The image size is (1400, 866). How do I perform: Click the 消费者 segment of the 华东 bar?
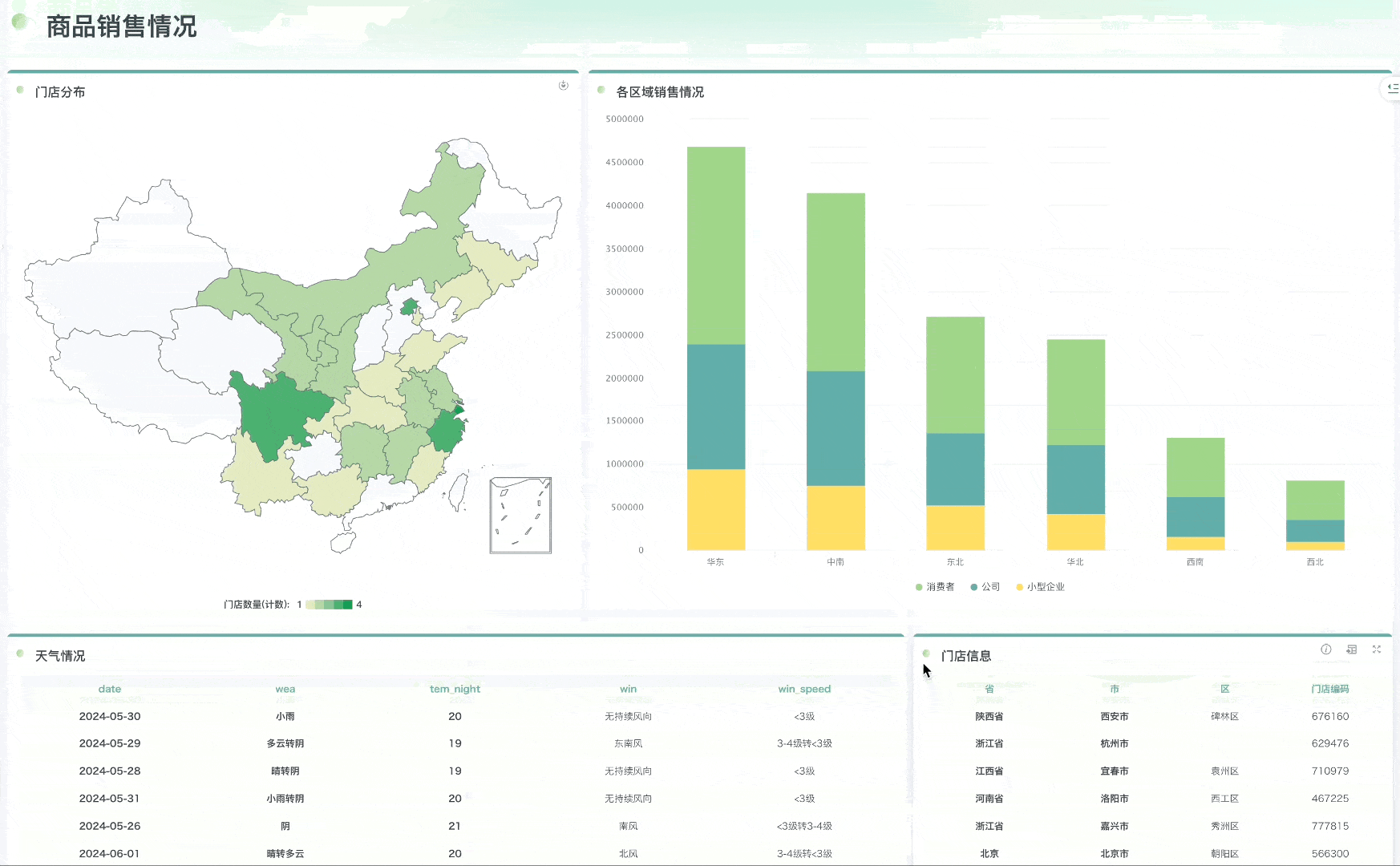click(716, 245)
